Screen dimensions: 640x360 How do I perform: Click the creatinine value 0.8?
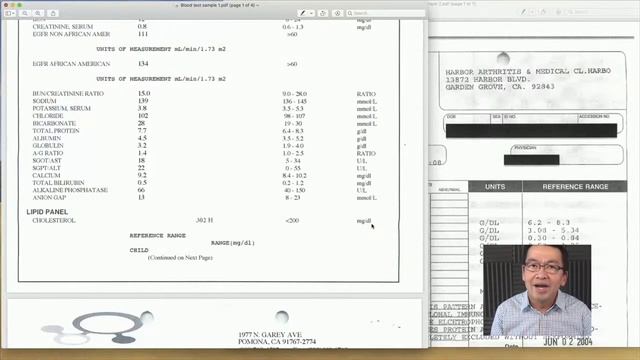[x=142, y=27]
